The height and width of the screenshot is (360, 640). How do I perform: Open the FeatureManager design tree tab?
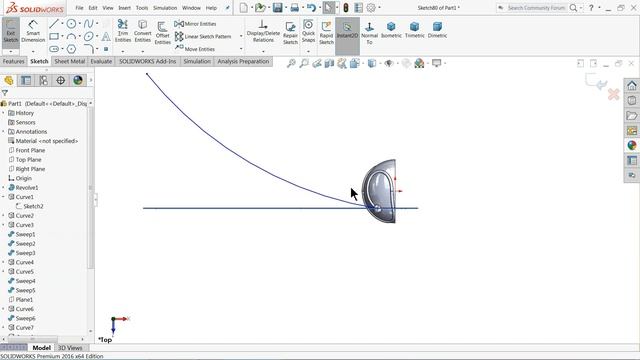(x=9, y=80)
